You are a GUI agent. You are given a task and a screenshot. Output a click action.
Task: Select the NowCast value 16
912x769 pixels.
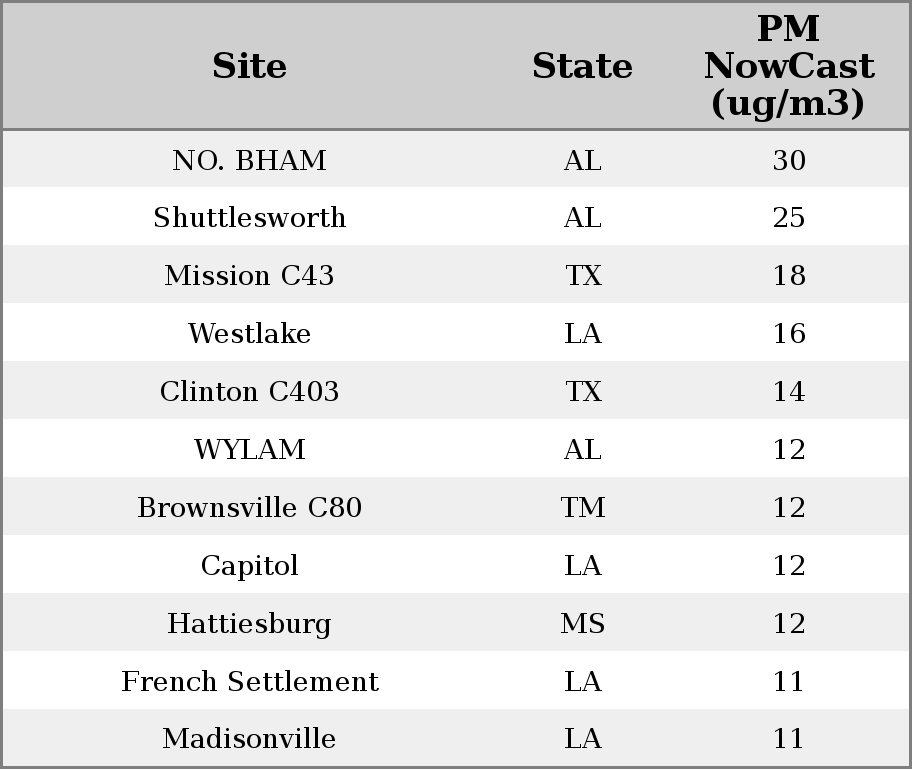point(788,334)
